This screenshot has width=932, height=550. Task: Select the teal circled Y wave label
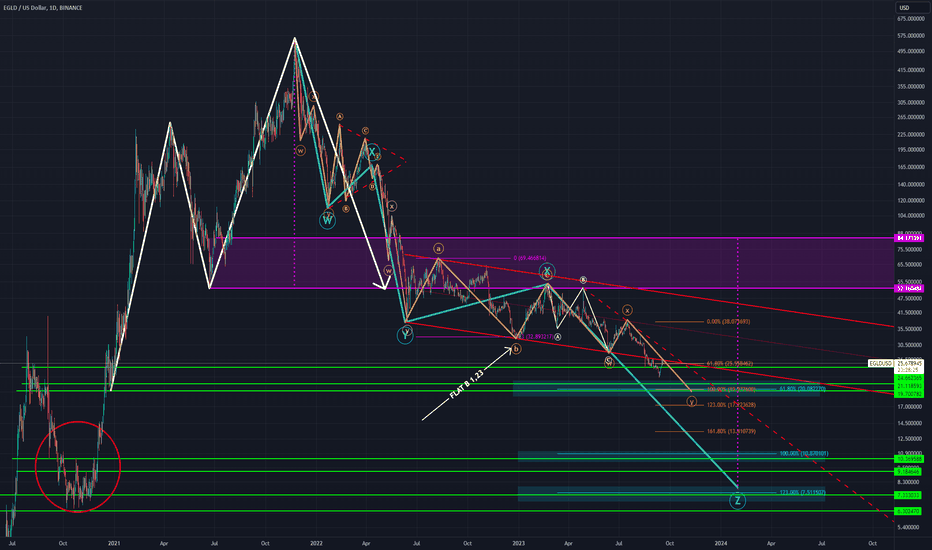point(405,335)
